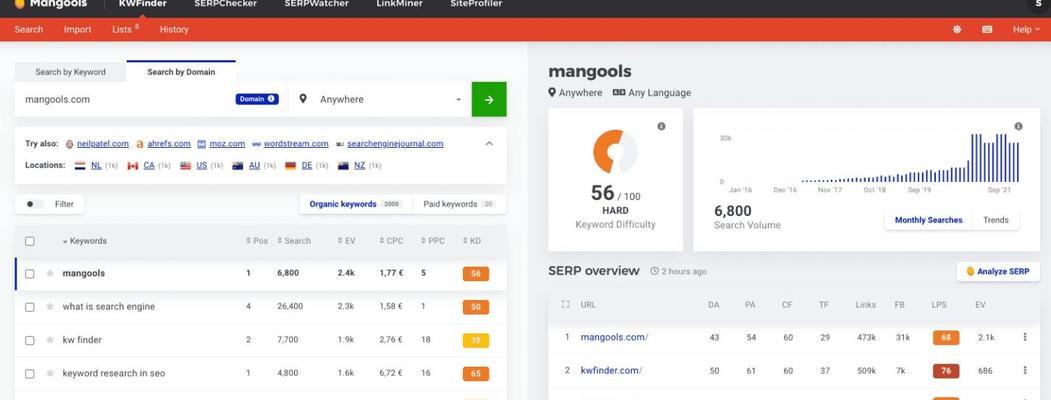Viewport: 1051px width, 400px height.
Task: Open the wordstream.com suggestion link
Action: tap(296, 143)
